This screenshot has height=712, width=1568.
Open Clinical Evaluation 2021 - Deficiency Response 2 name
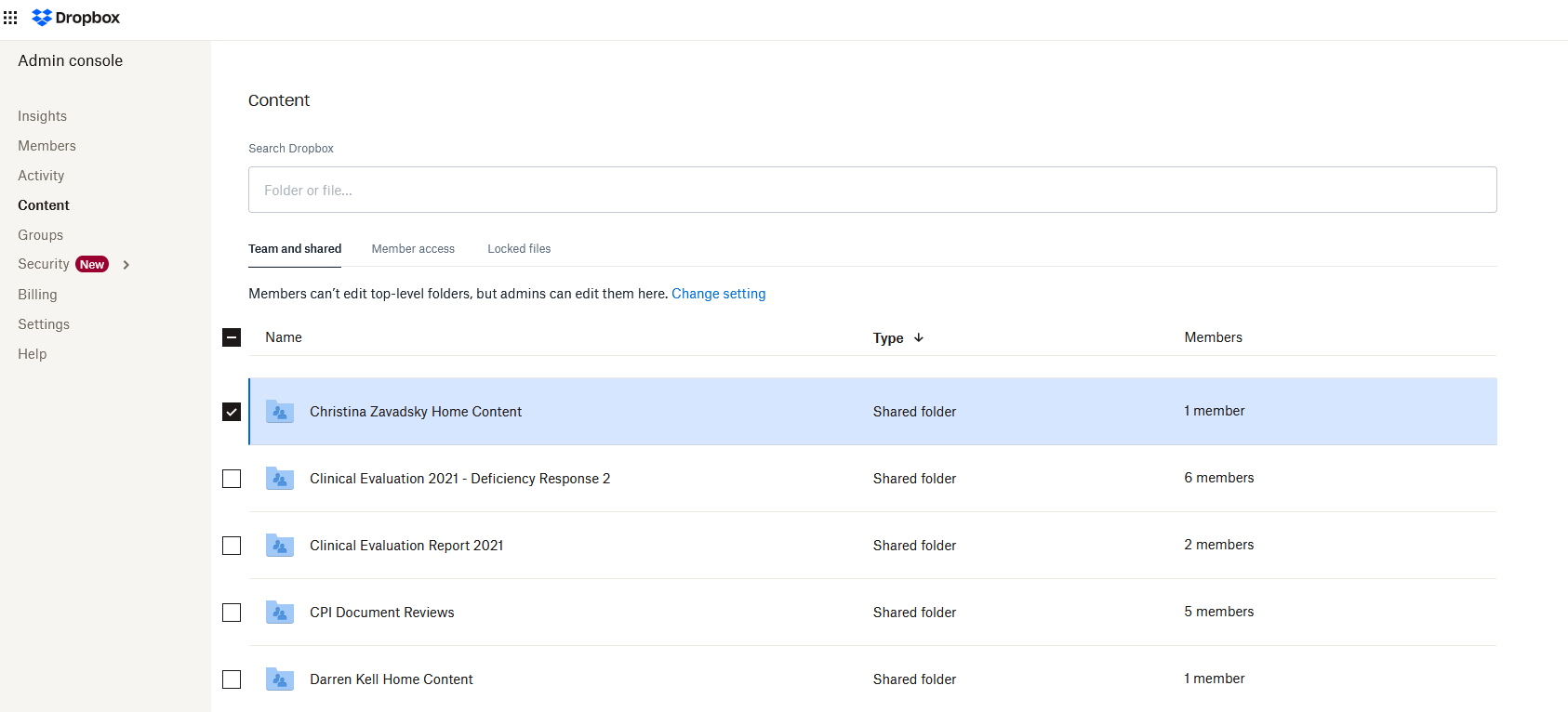(x=460, y=479)
